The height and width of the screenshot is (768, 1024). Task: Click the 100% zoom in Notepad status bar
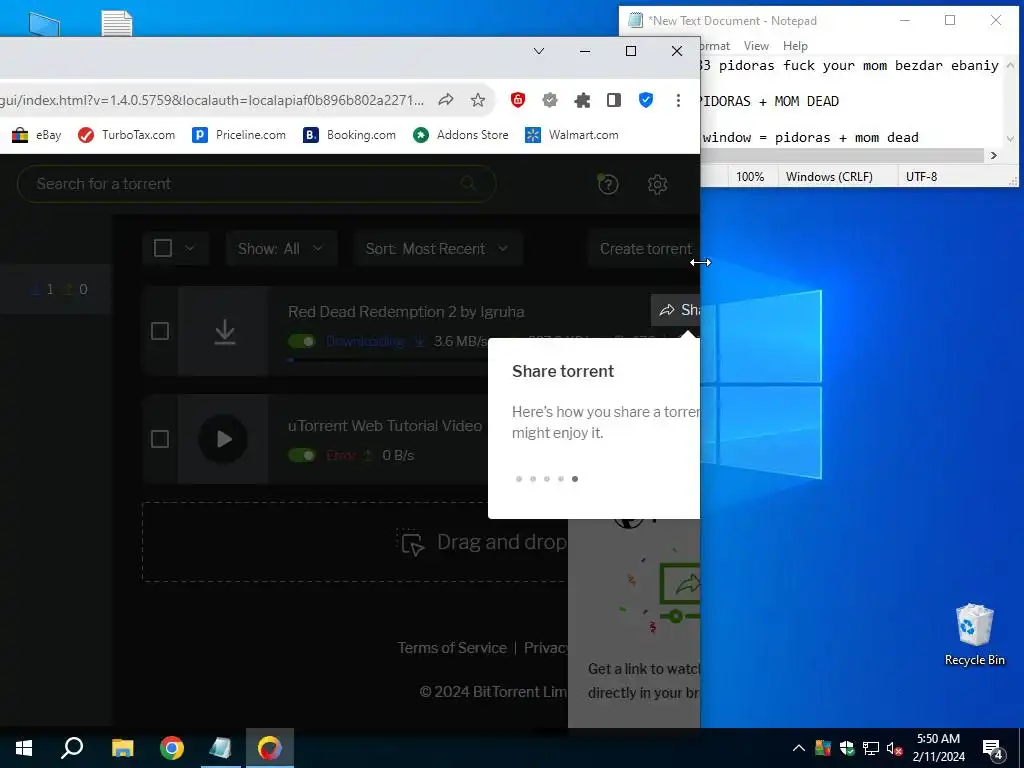750,177
